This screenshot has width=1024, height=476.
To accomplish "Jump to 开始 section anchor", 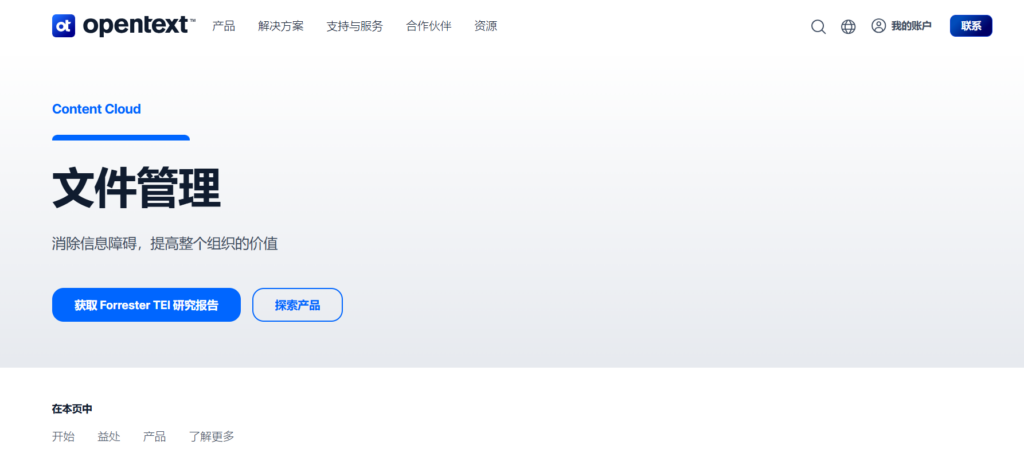I will [x=63, y=437].
